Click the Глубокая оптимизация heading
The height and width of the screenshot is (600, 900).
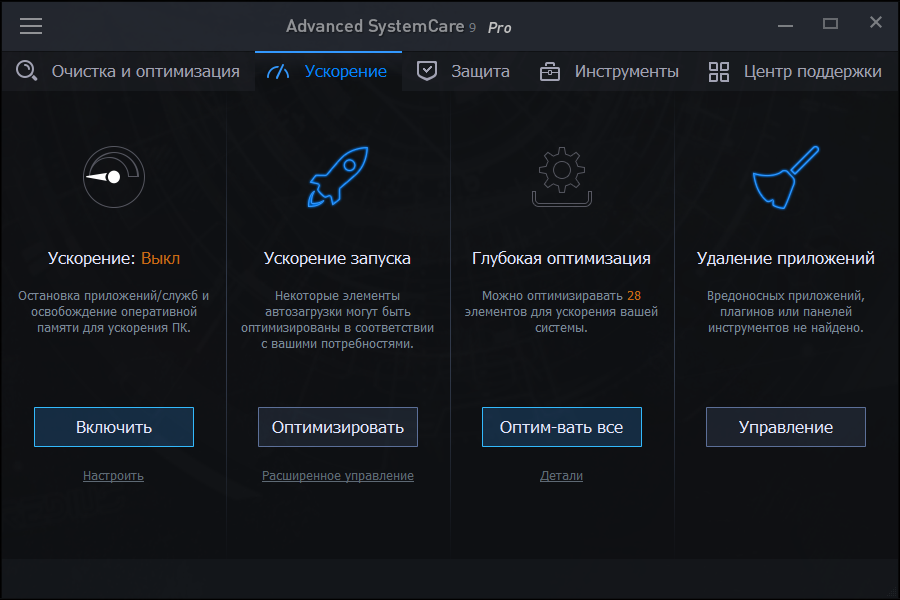561,258
